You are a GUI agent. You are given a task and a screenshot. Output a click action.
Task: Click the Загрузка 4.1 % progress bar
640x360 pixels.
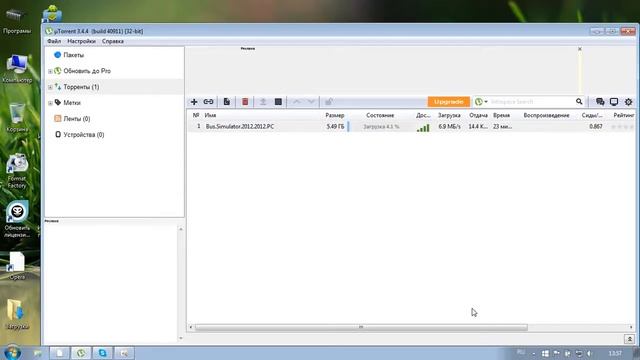[381, 127]
